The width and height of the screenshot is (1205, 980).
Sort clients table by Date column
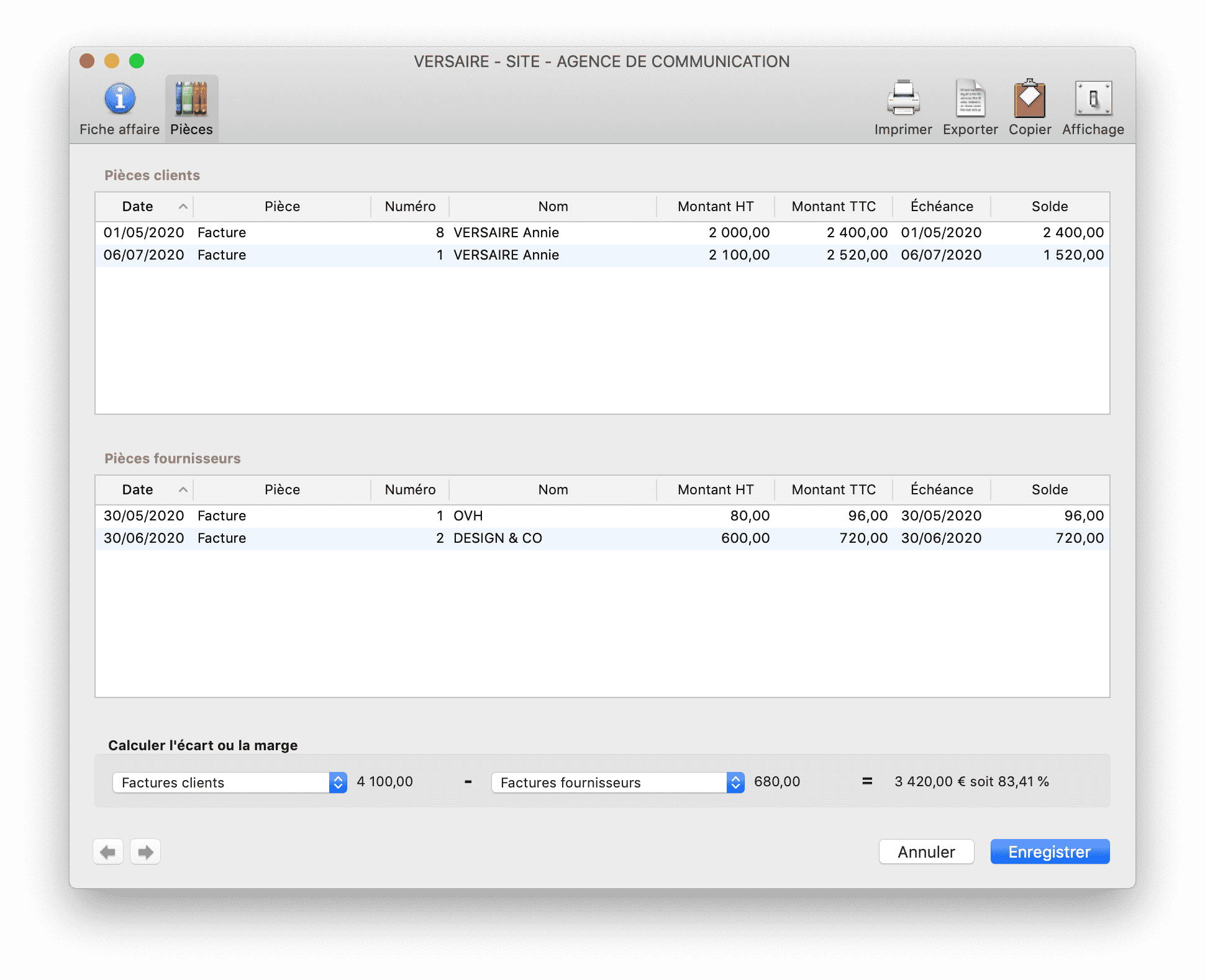(138, 207)
